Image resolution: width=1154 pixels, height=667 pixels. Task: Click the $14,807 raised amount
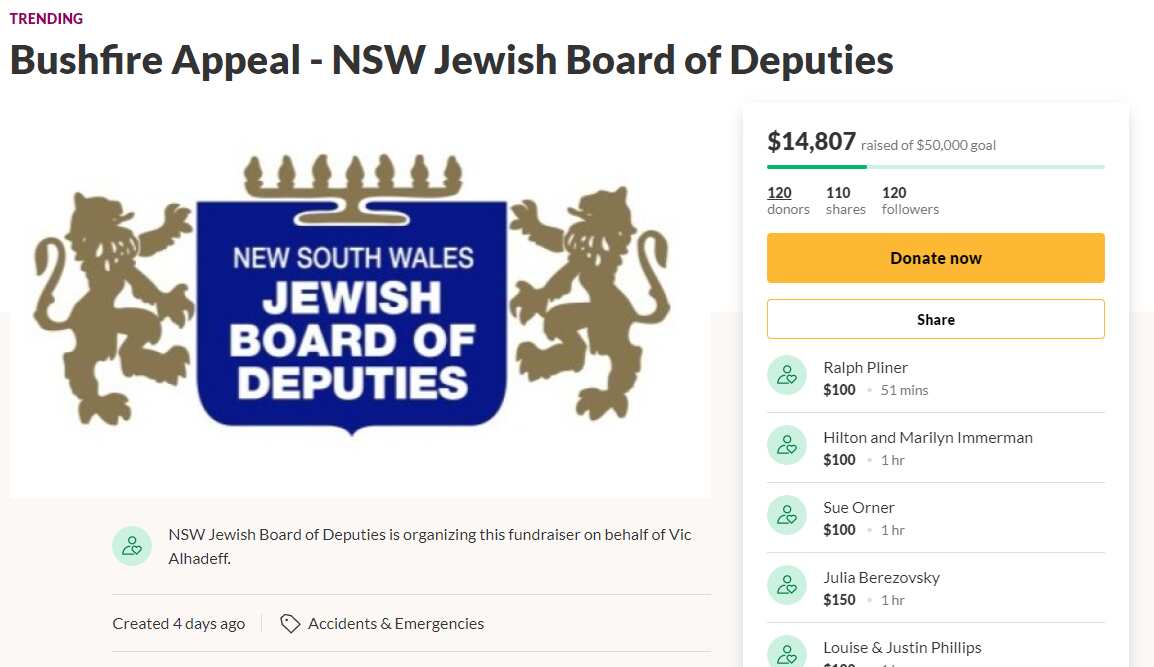click(x=811, y=142)
